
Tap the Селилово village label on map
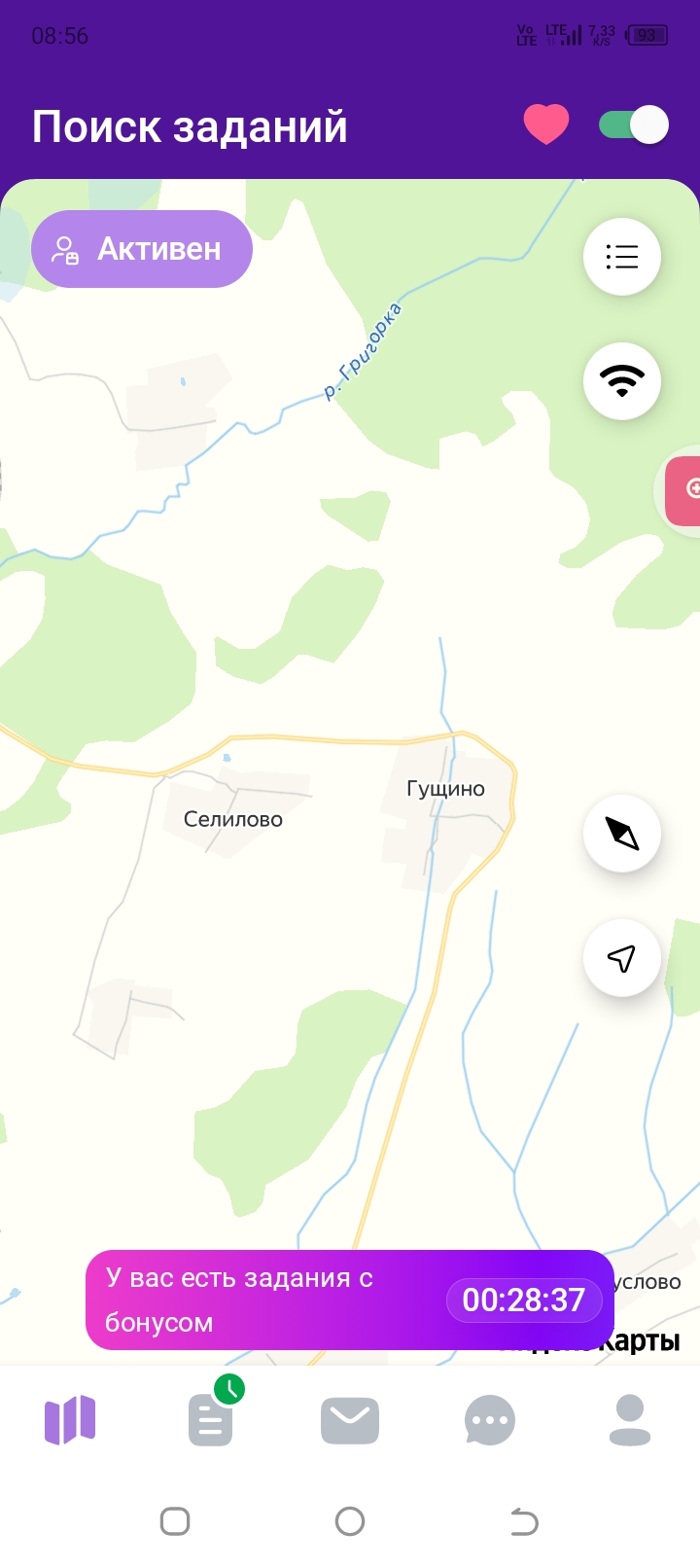[233, 819]
